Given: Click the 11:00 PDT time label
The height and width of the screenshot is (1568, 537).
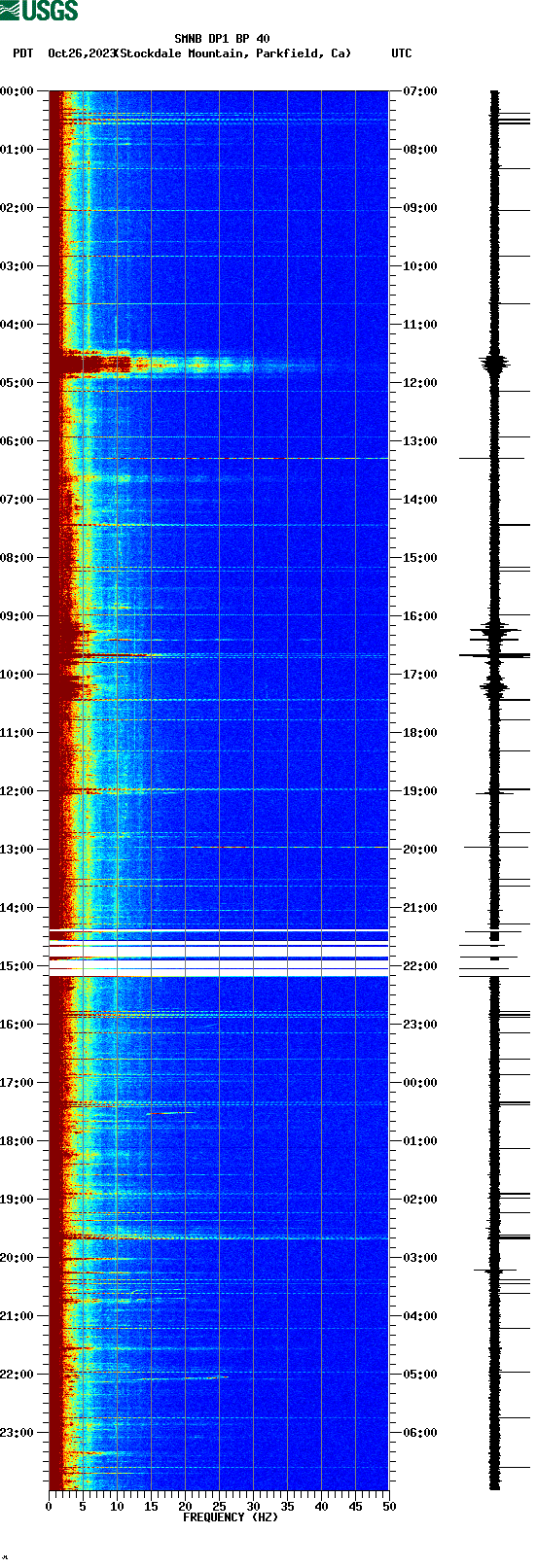Looking at the screenshot, I should [18, 733].
